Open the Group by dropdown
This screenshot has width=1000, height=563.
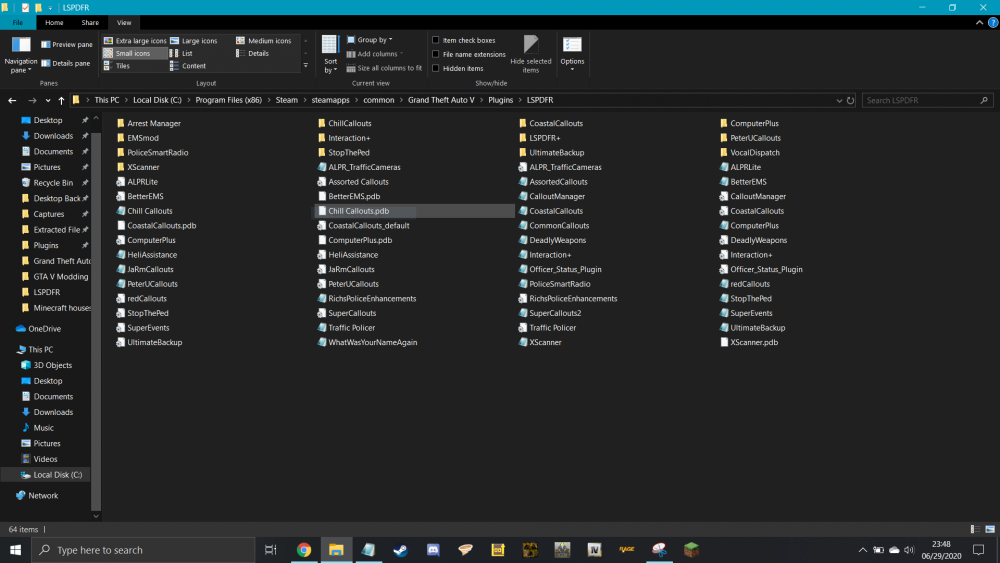[370, 40]
